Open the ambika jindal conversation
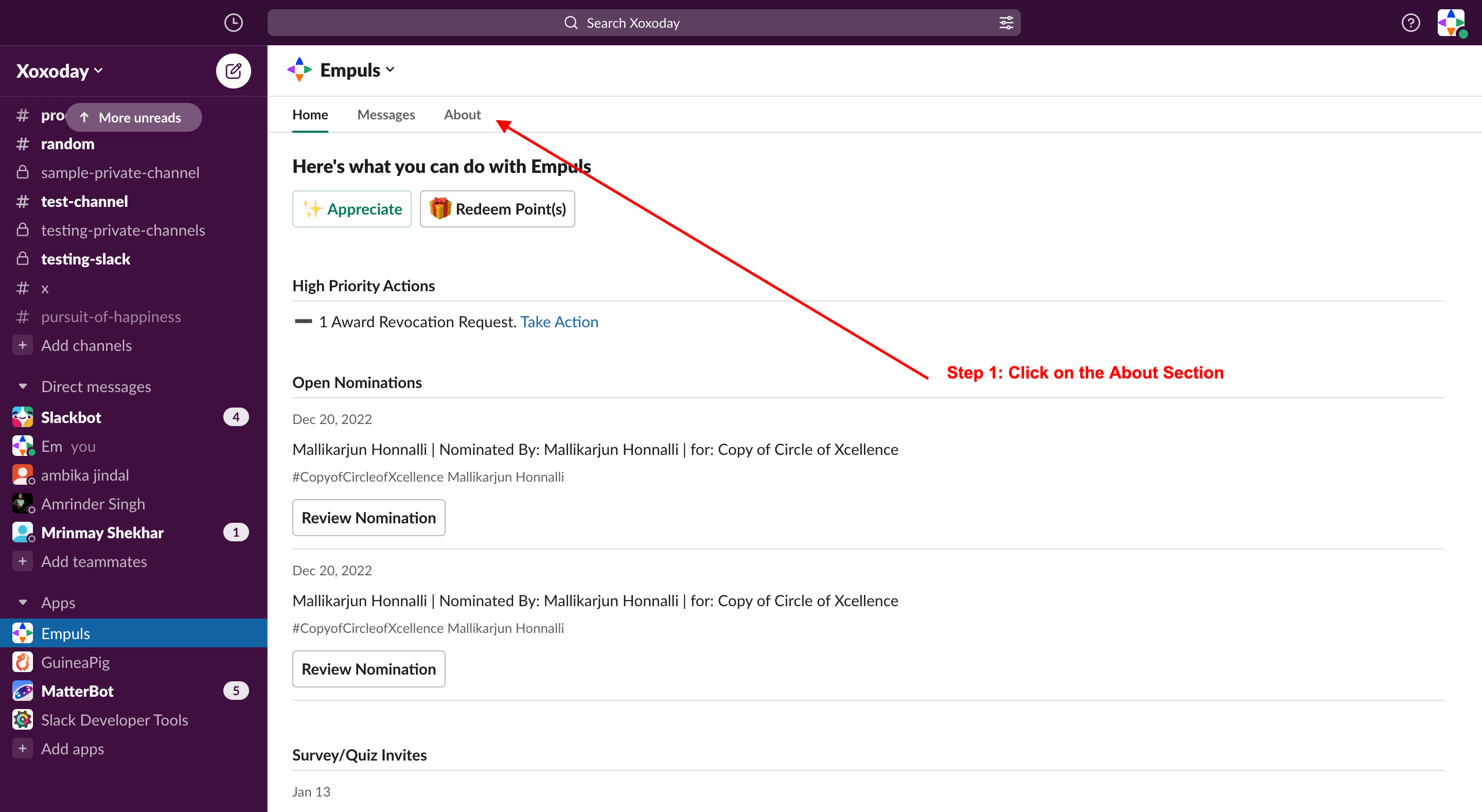The image size is (1482, 812). click(133, 475)
